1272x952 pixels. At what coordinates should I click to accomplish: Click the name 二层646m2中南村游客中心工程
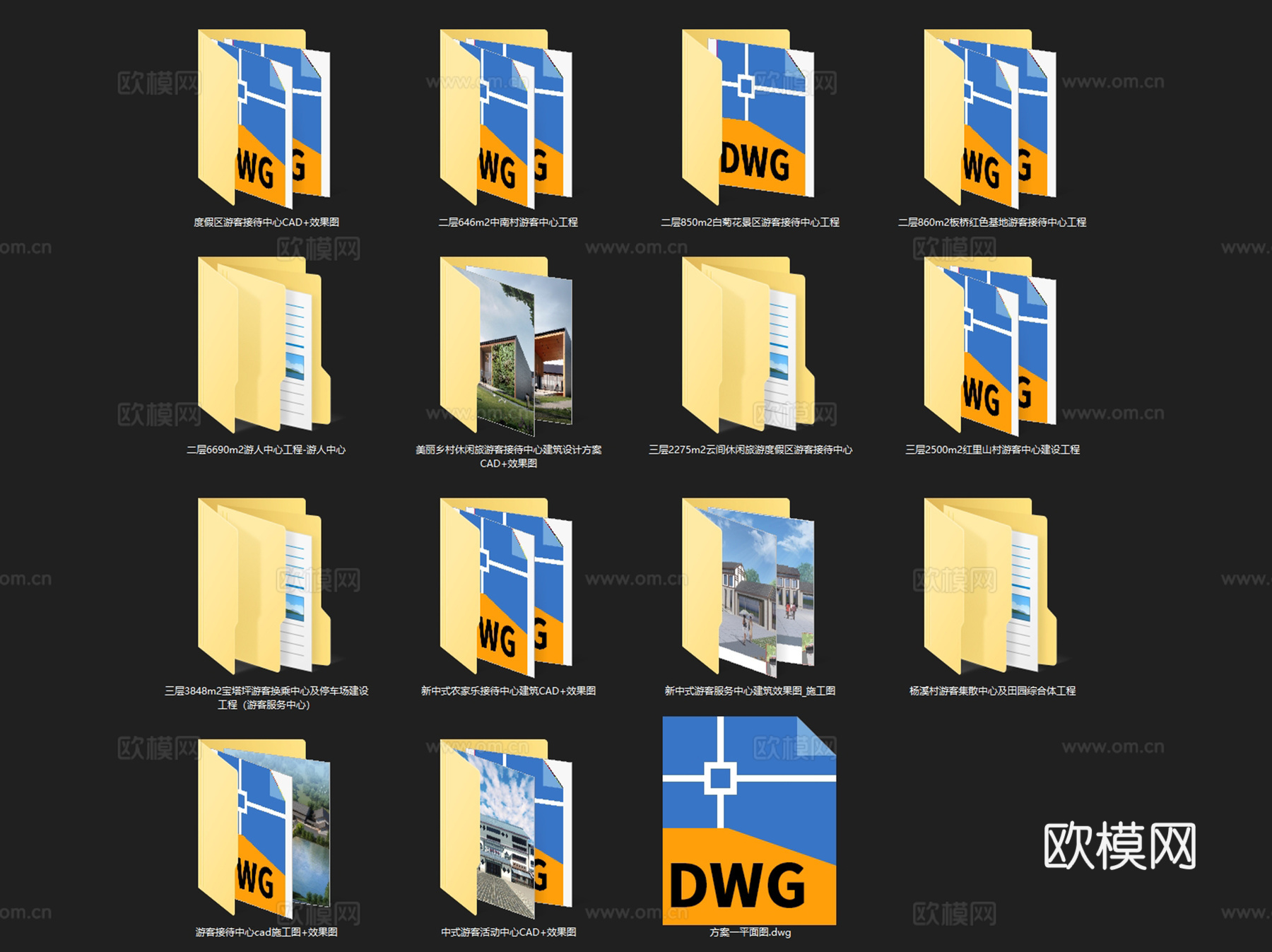pos(508,222)
